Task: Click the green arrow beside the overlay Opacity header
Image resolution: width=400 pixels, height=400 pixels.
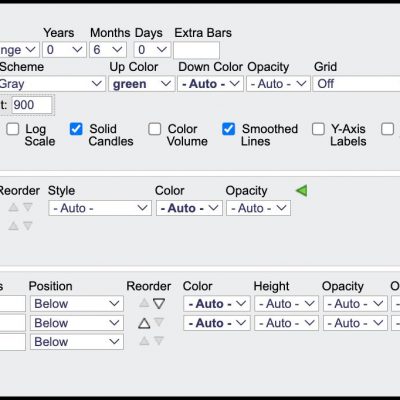Action: 302,191
